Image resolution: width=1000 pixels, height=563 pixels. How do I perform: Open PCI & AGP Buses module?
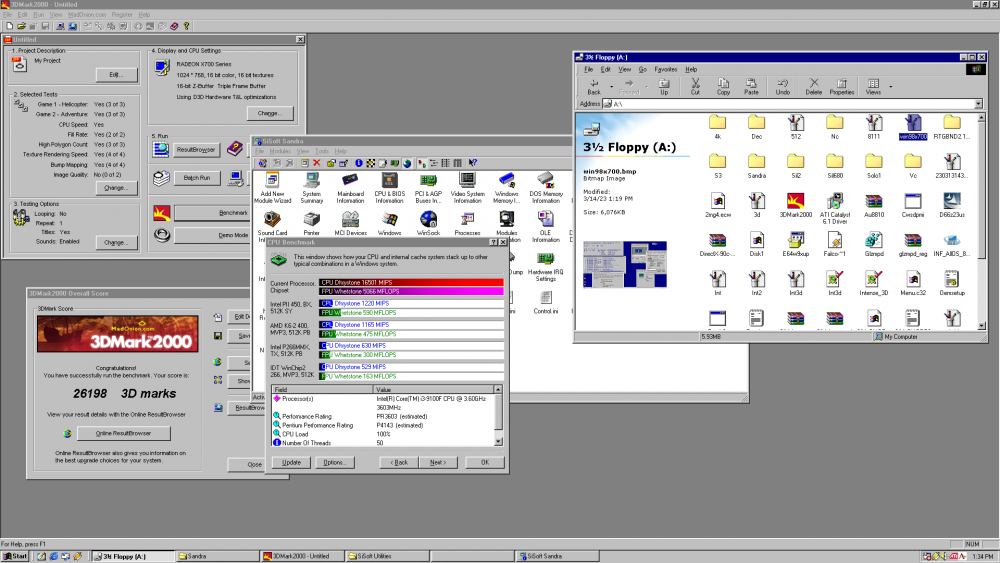pyautogui.click(x=428, y=188)
